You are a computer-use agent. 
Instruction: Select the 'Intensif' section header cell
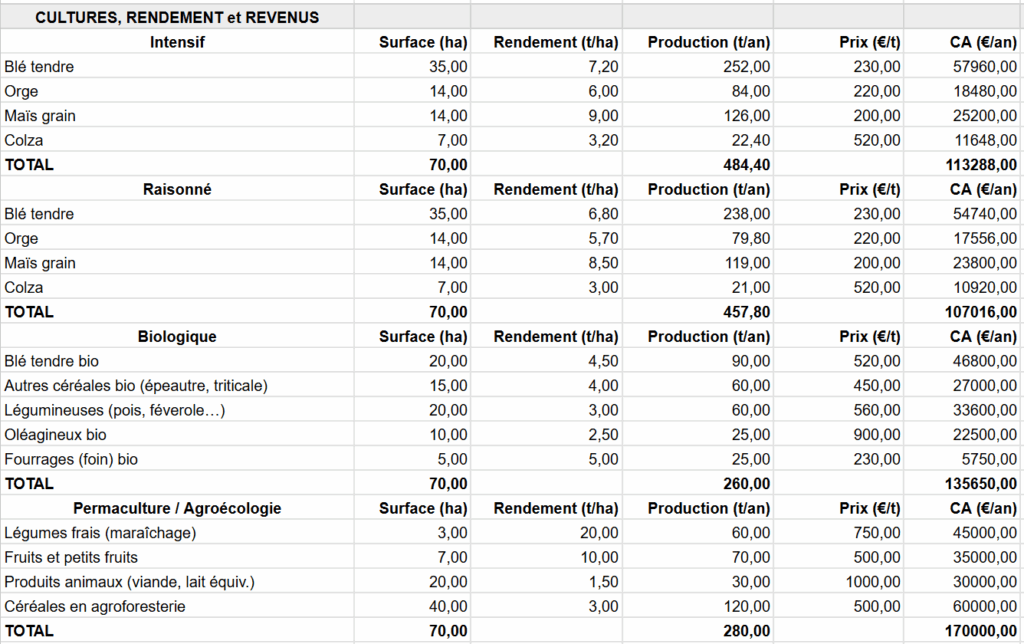click(177, 42)
